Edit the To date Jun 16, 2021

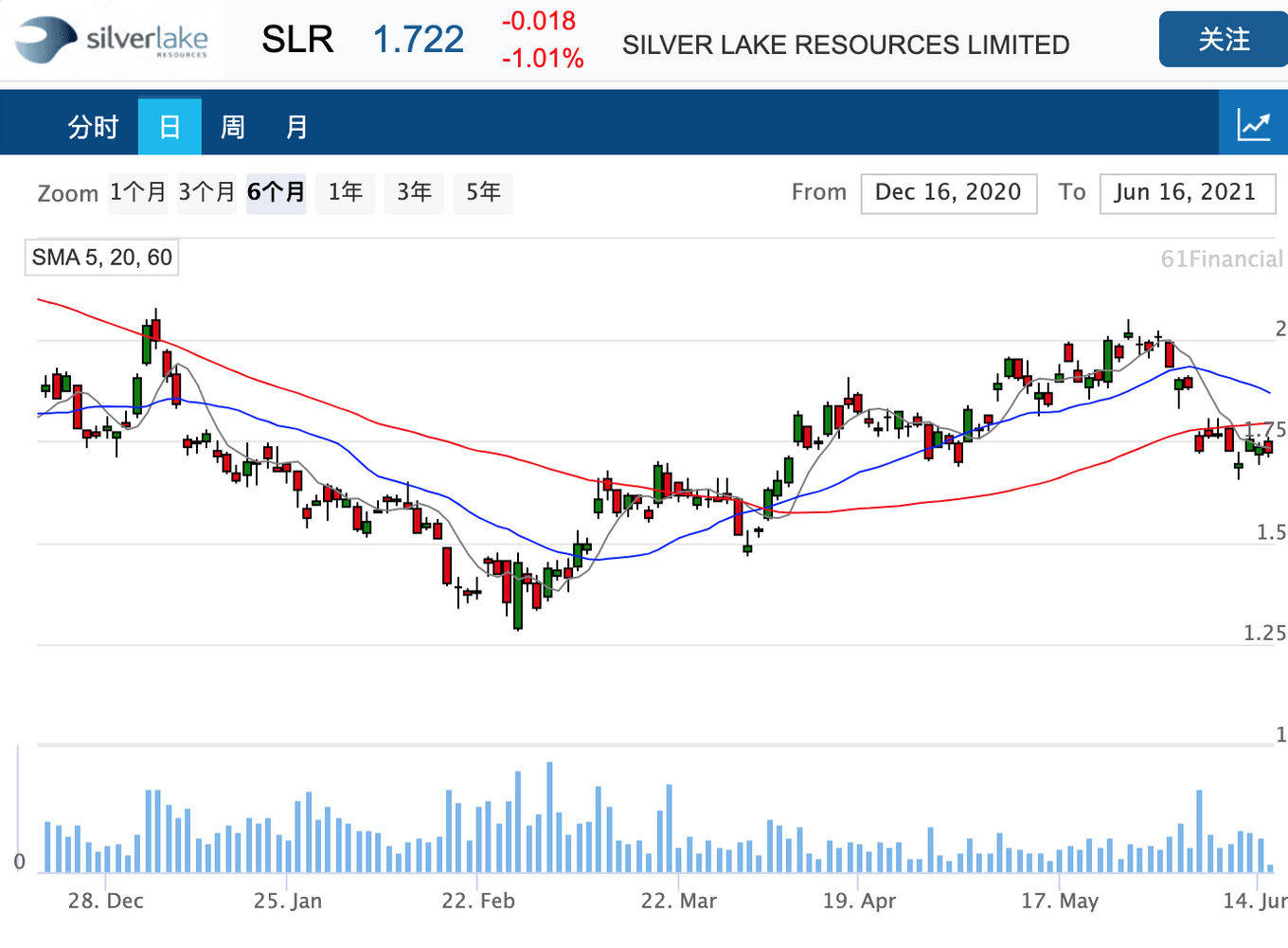[x=1187, y=193]
